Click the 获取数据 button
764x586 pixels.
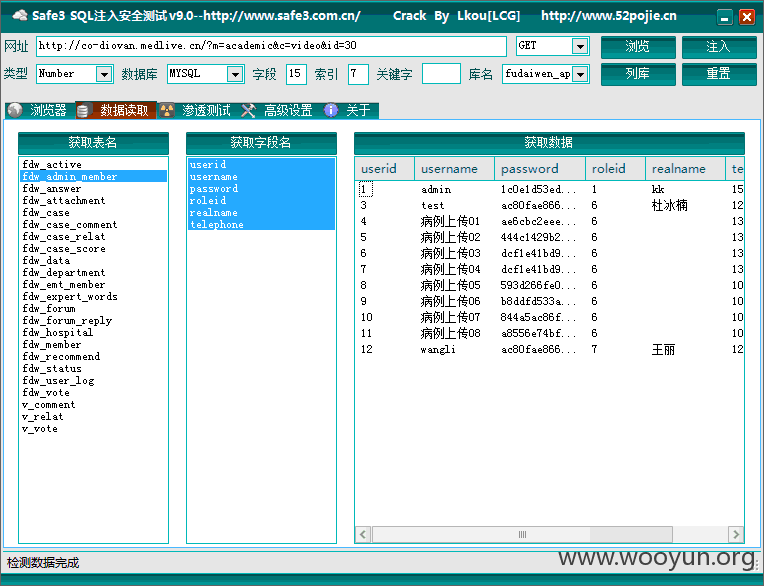[549, 143]
